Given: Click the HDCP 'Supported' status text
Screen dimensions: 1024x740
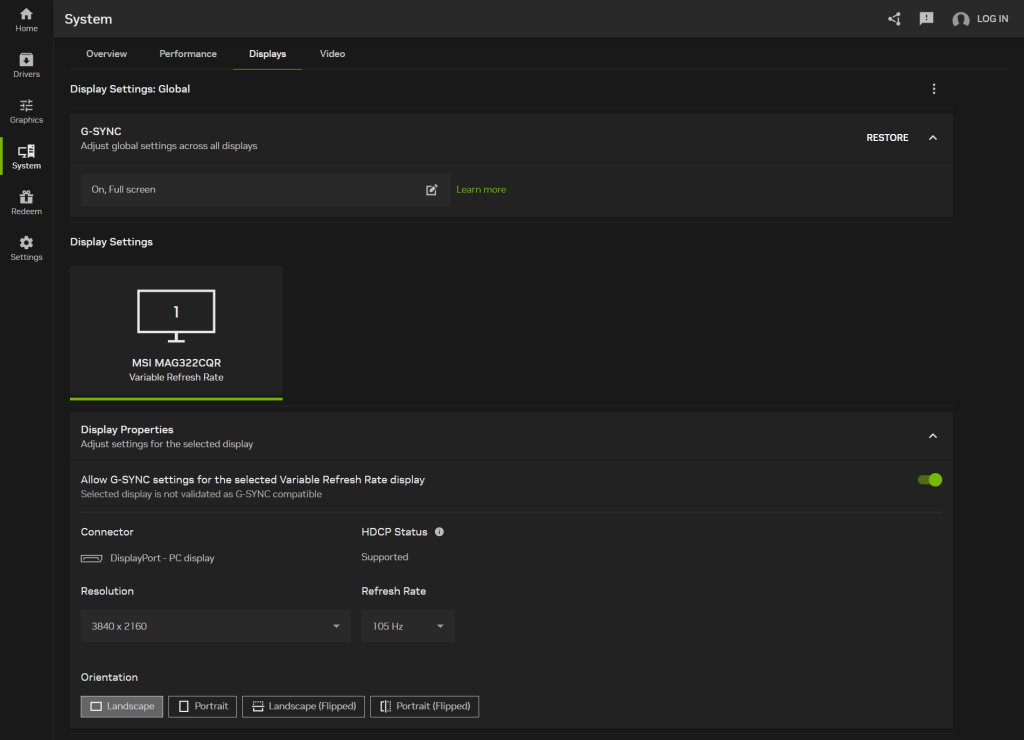Looking at the screenshot, I should [385, 557].
